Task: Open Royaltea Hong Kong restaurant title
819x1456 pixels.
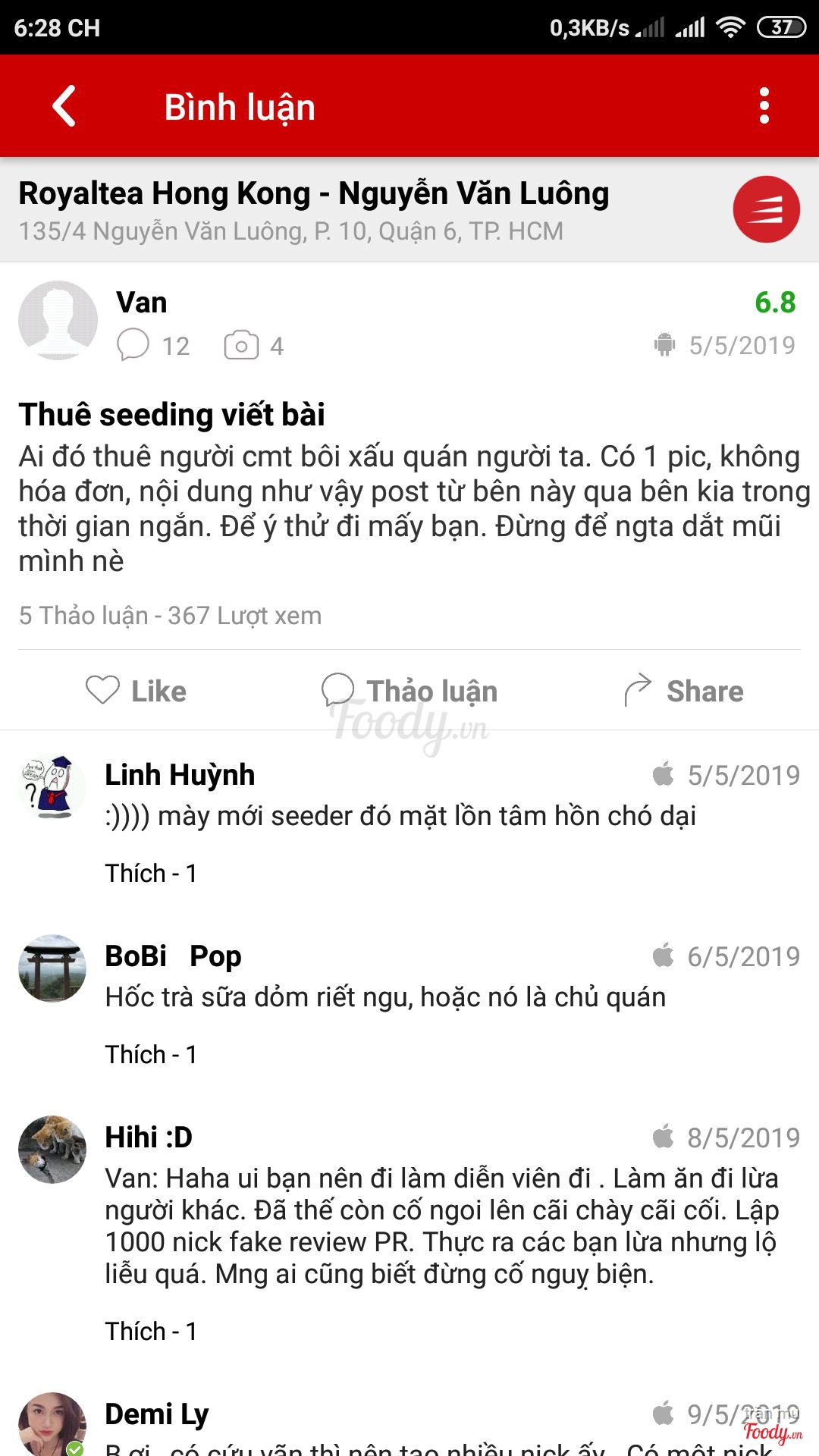Action: [x=313, y=194]
